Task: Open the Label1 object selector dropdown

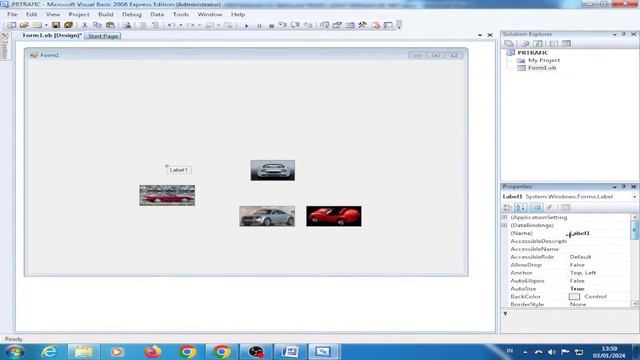Action: coord(634,197)
